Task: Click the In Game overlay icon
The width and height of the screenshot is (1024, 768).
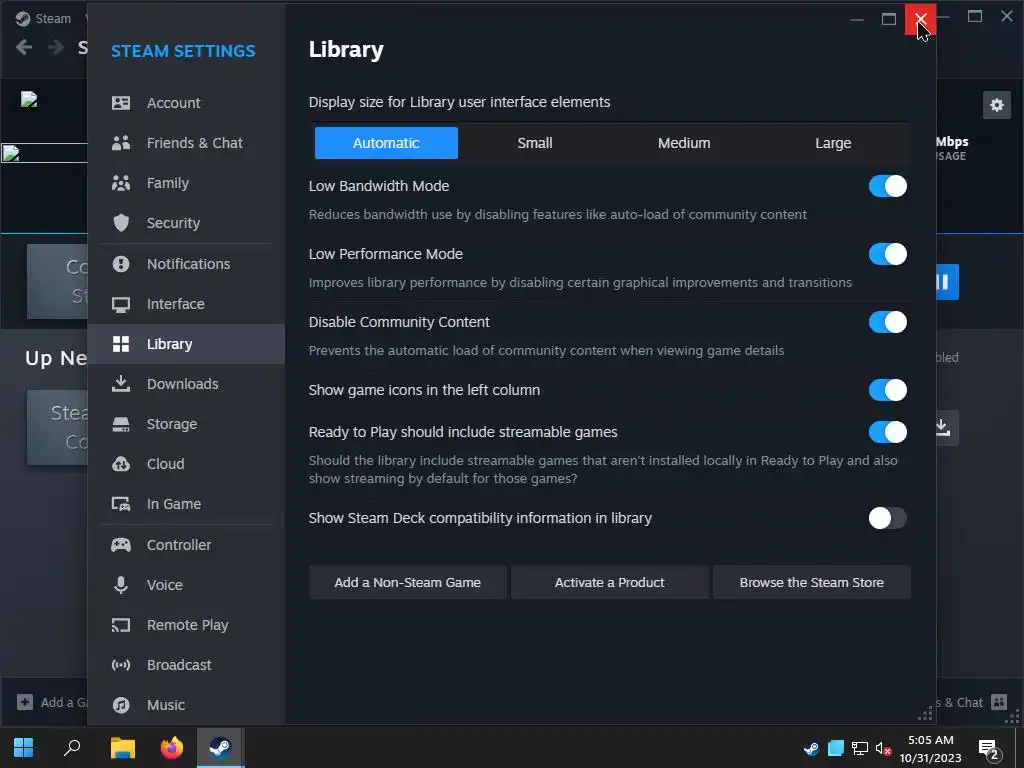Action: tap(121, 504)
